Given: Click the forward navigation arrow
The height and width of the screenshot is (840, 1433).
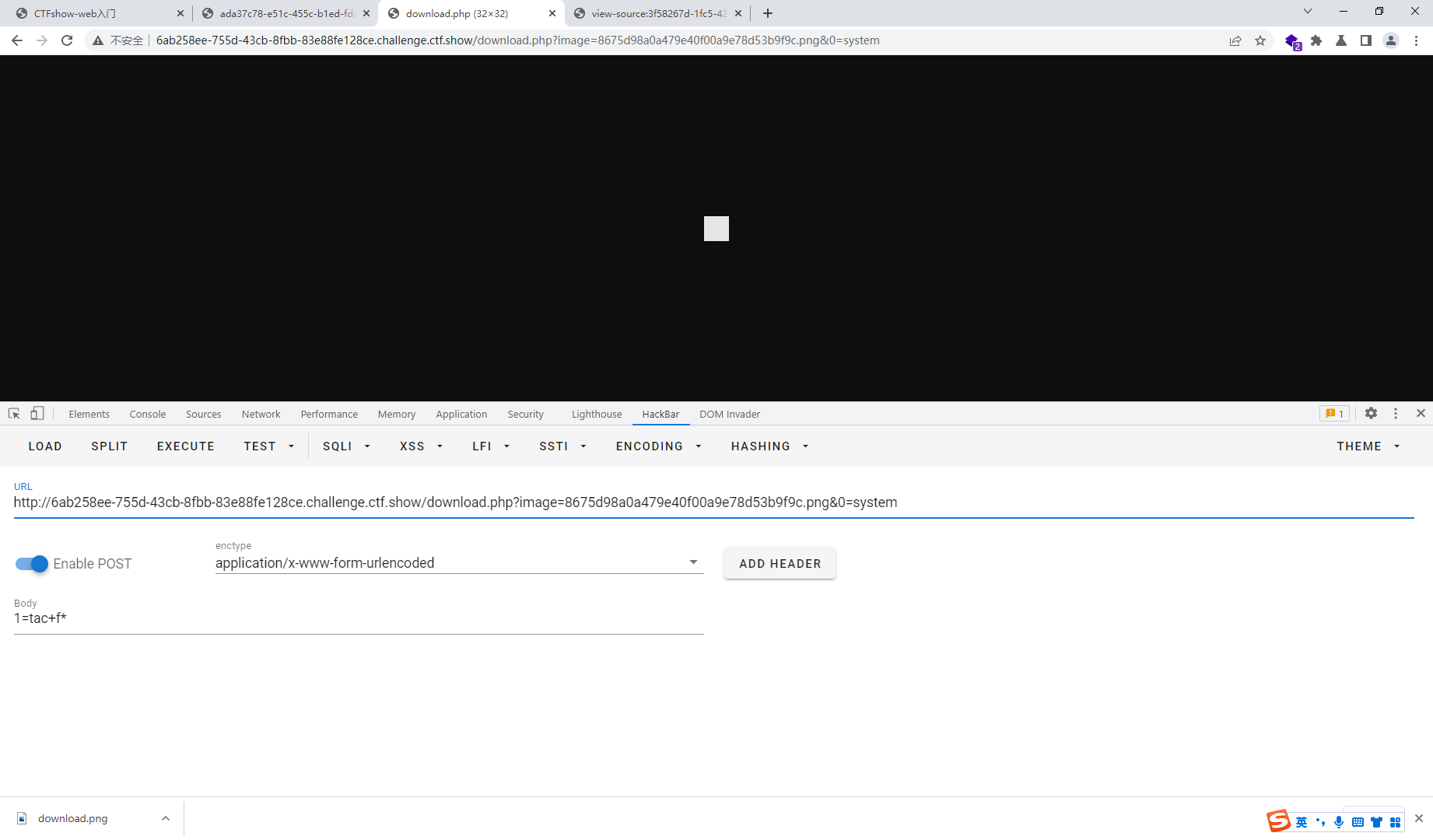Looking at the screenshot, I should (x=42, y=40).
